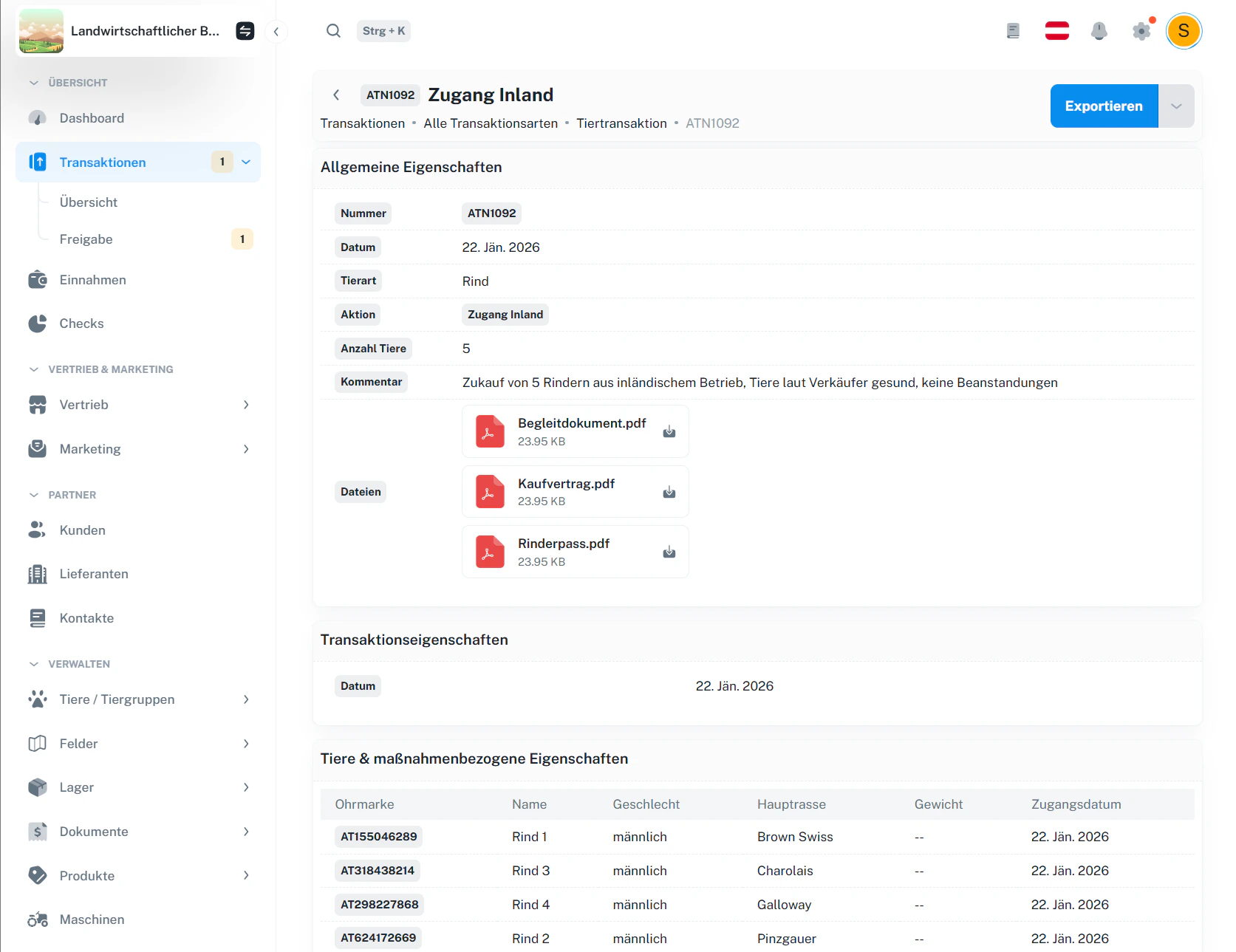Expand the Vertrieb submenu chevron
Screen dimensions: 1236x952
coord(246,405)
